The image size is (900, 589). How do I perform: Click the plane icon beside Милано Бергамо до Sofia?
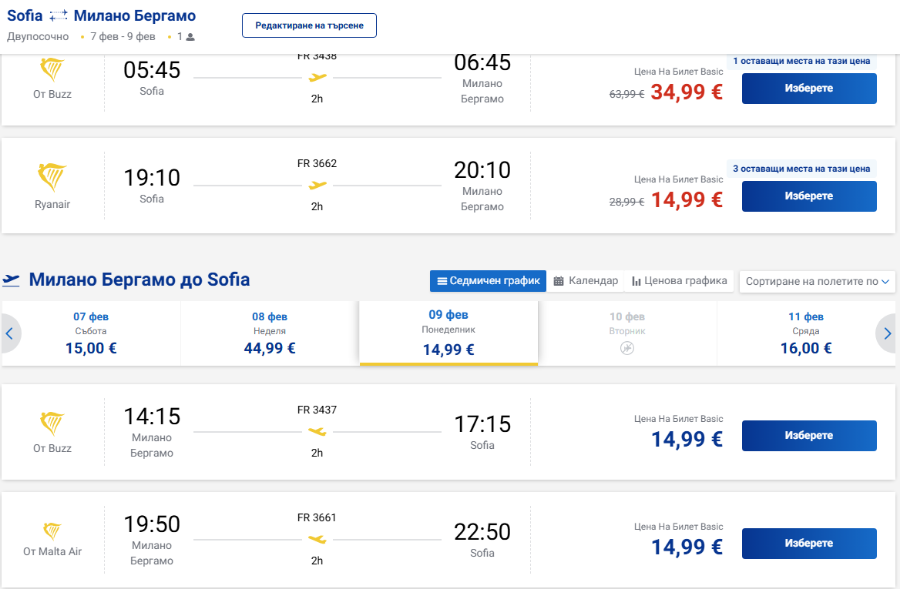click(11, 280)
